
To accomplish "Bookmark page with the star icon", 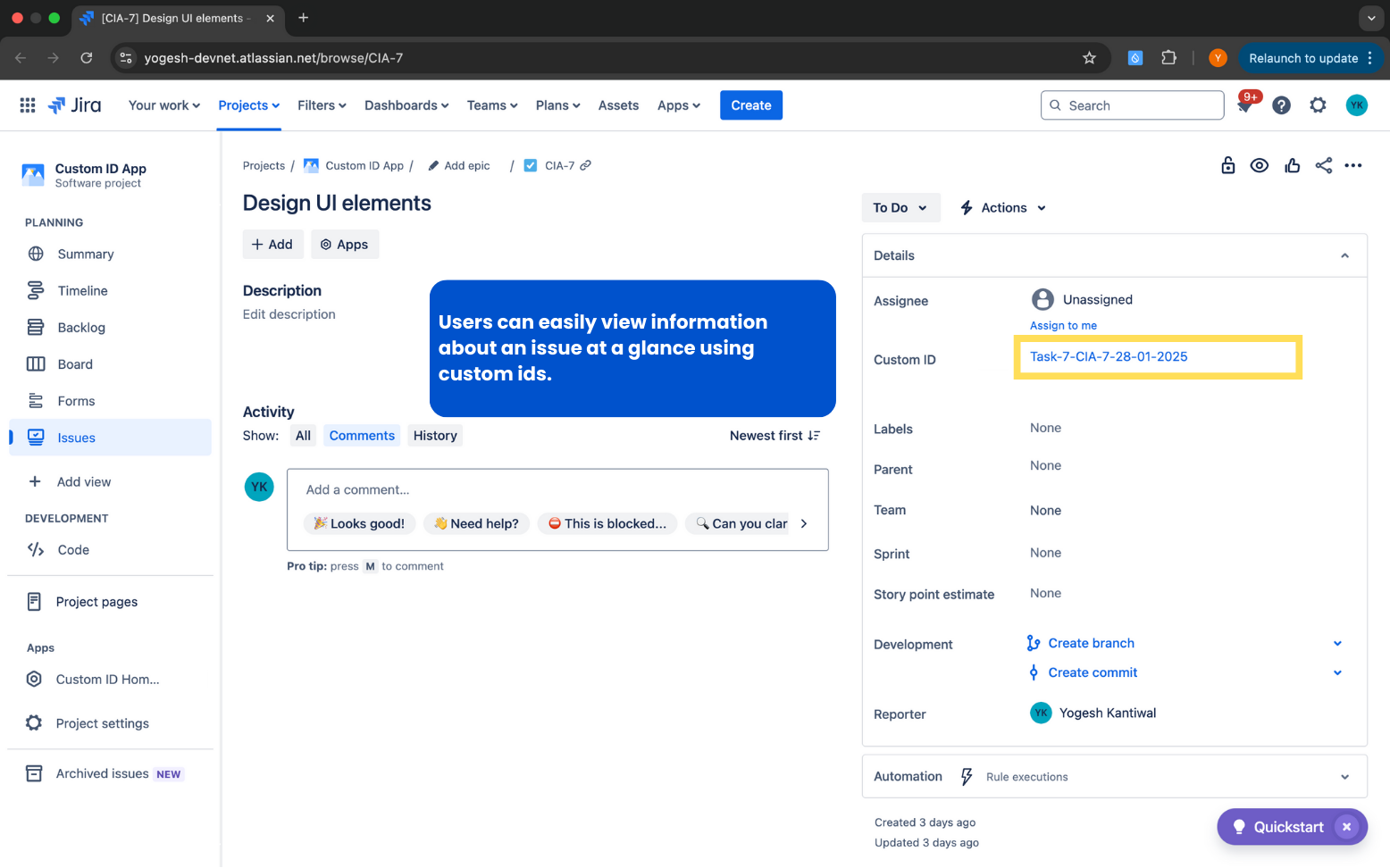I will (x=1089, y=58).
